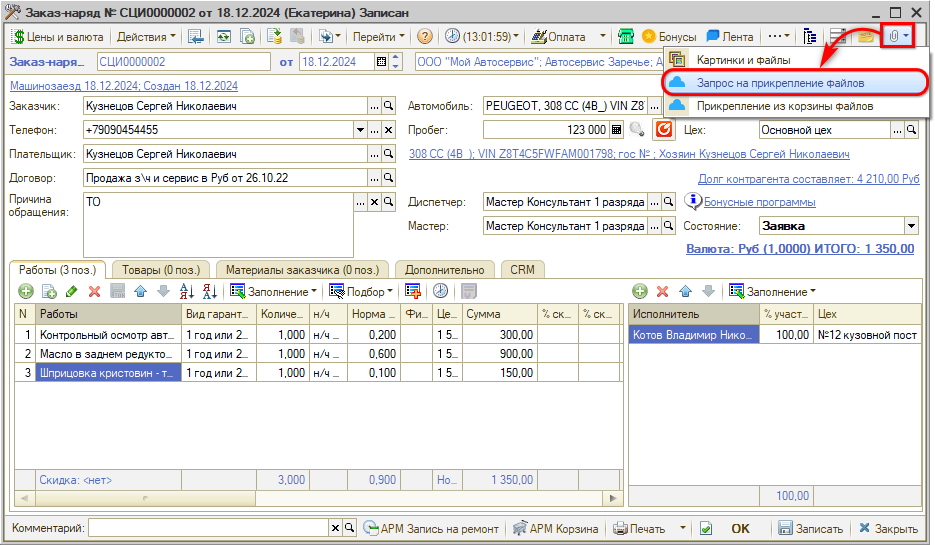Expand the Состояние dropdown
935x545 pixels.
tap(912, 226)
